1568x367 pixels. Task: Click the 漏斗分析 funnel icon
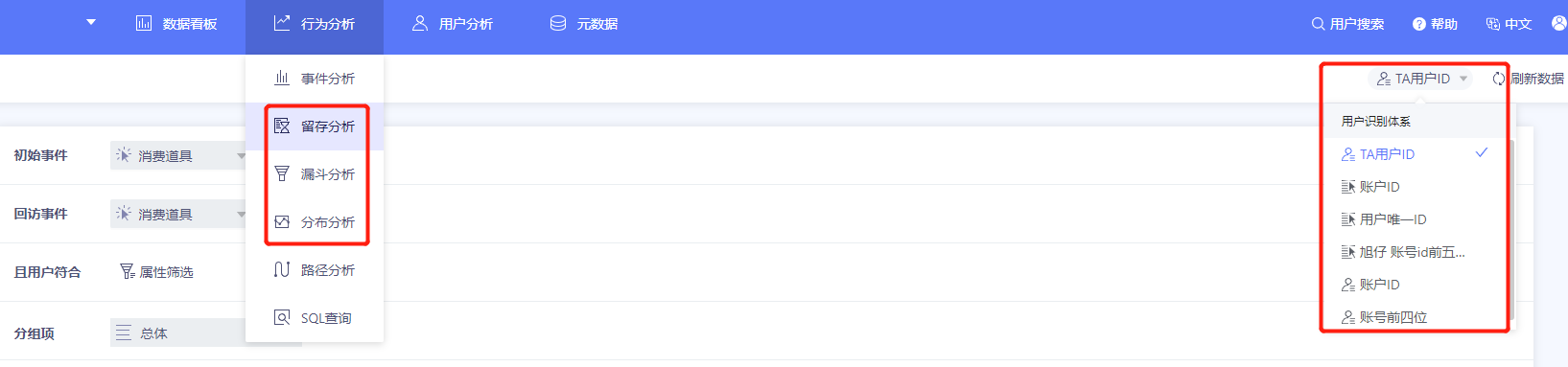tap(282, 173)
